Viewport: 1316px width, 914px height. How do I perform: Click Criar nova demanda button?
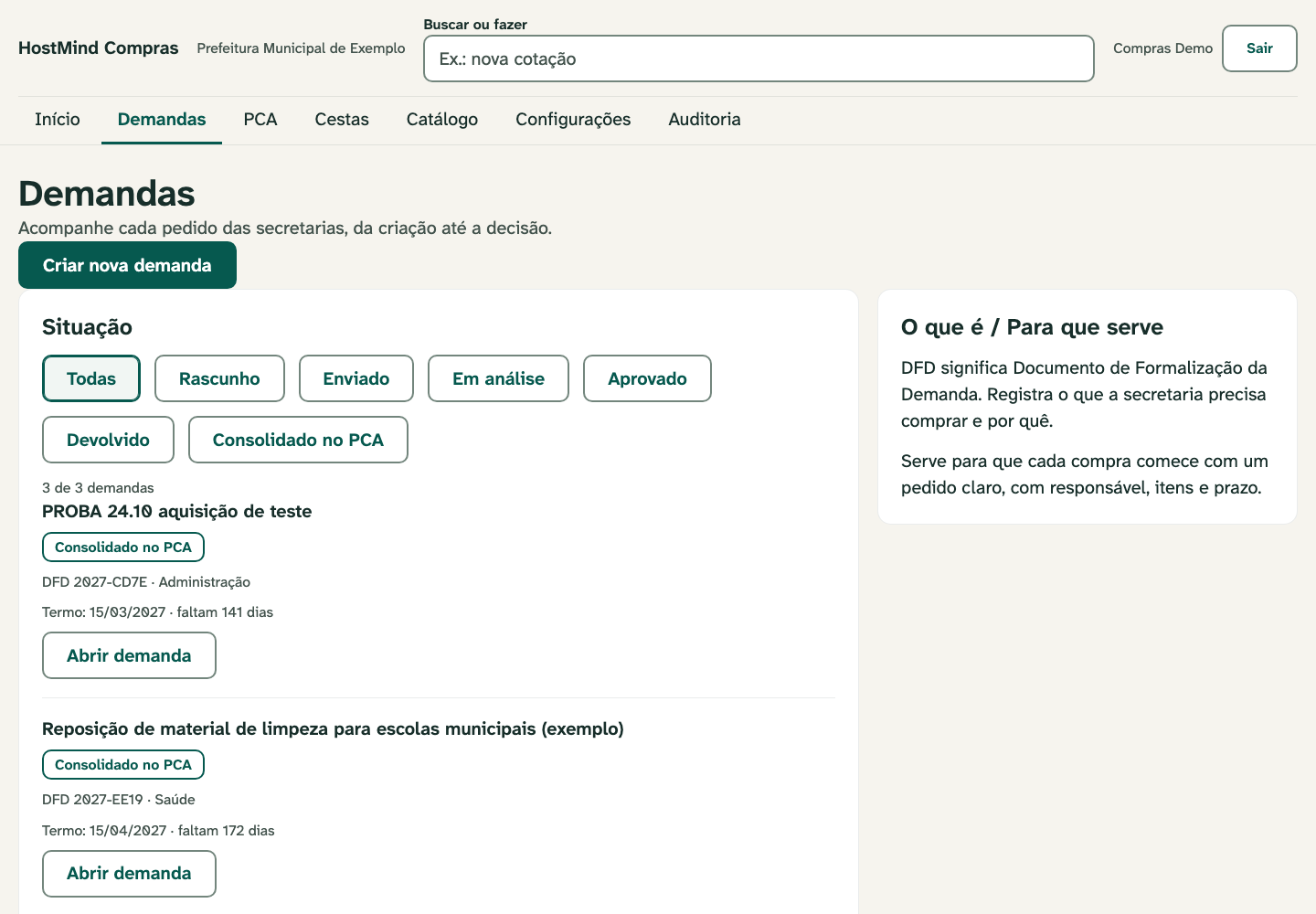pyautogui.click(x=127, y=265)
